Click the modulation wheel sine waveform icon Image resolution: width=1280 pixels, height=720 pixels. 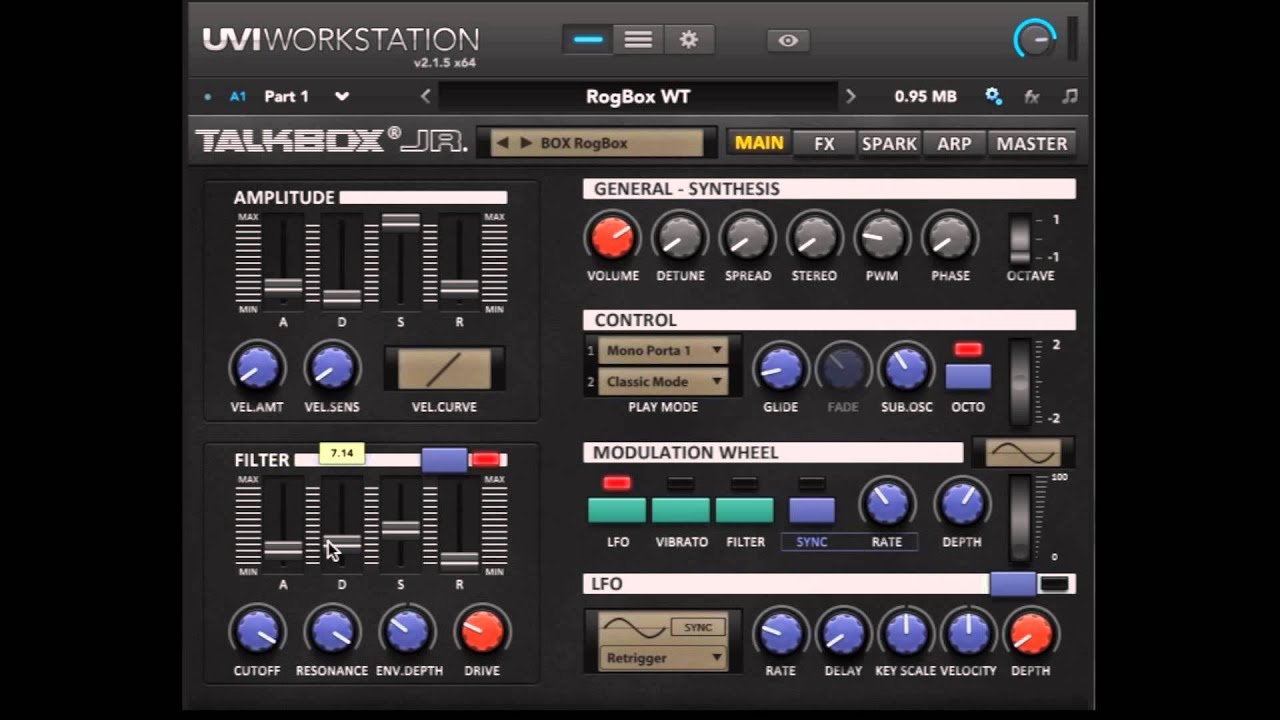[1022, 453]
